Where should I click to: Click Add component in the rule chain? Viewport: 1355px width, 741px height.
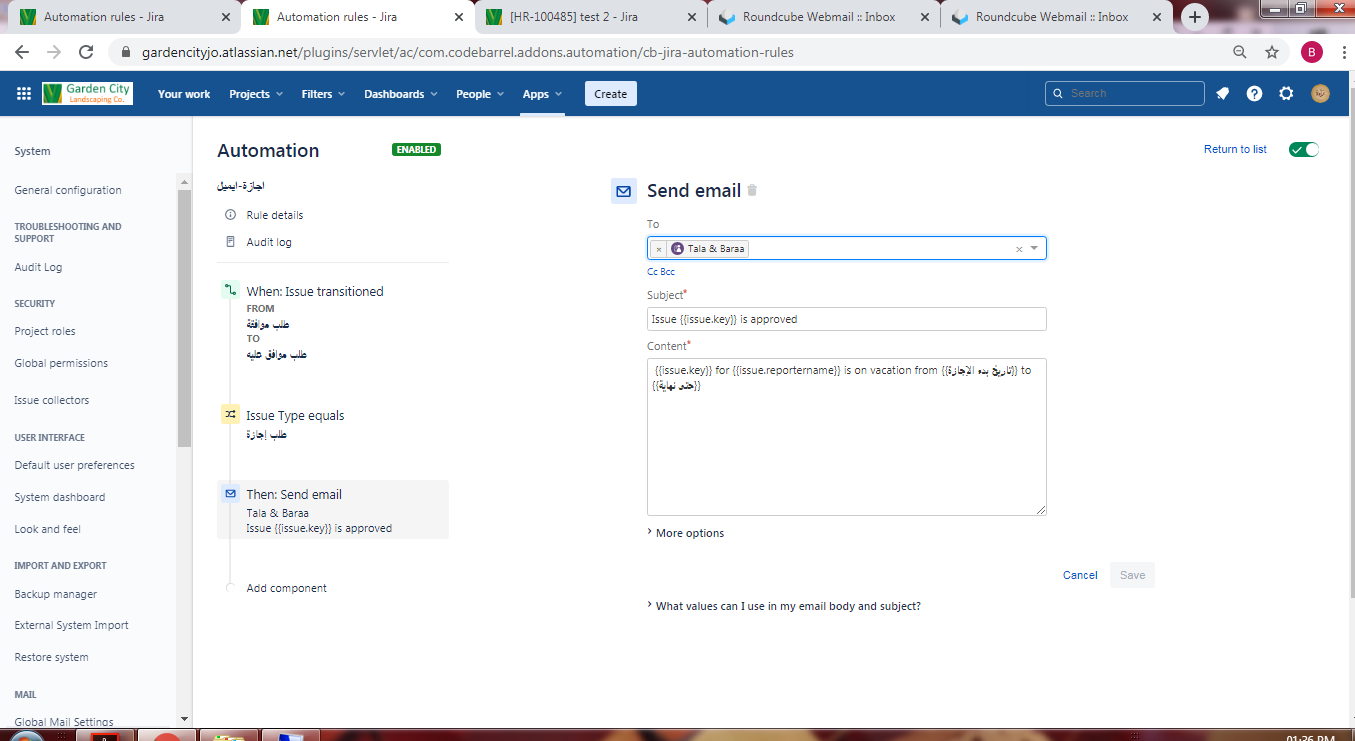point(286,588)
